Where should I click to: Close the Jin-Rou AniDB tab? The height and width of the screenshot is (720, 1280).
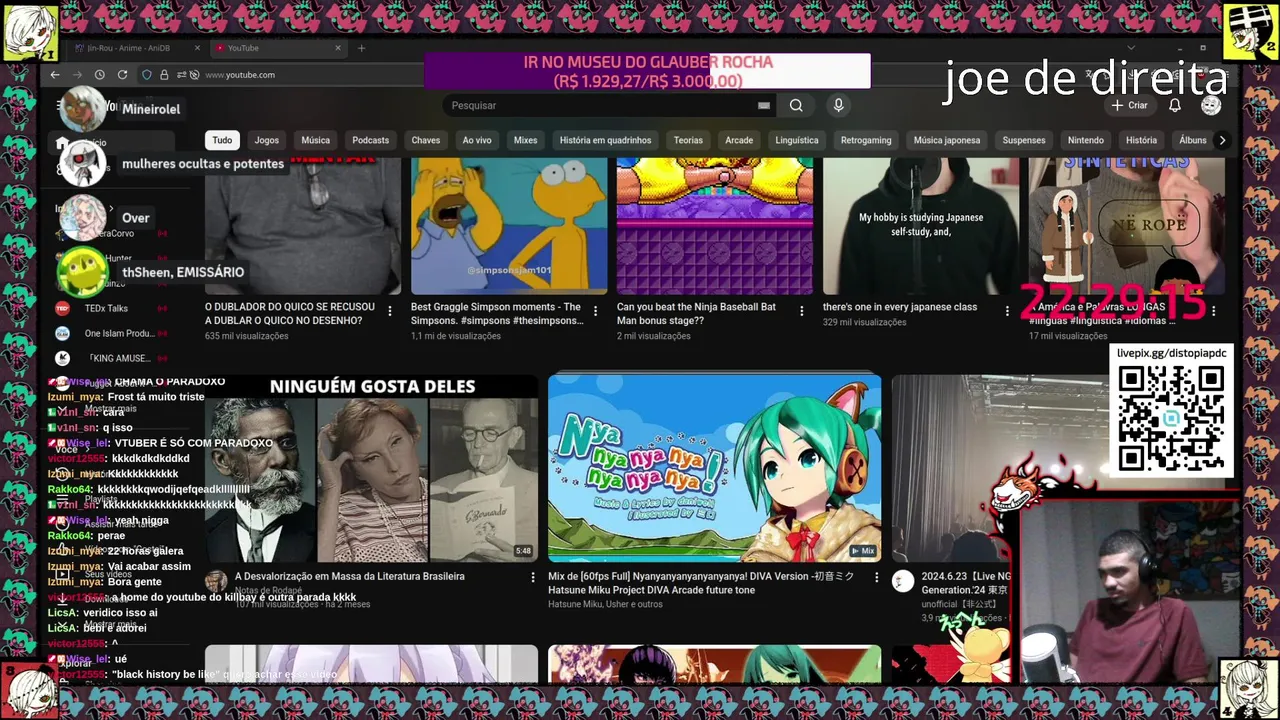pyautogui.click(x=197, y=48)
